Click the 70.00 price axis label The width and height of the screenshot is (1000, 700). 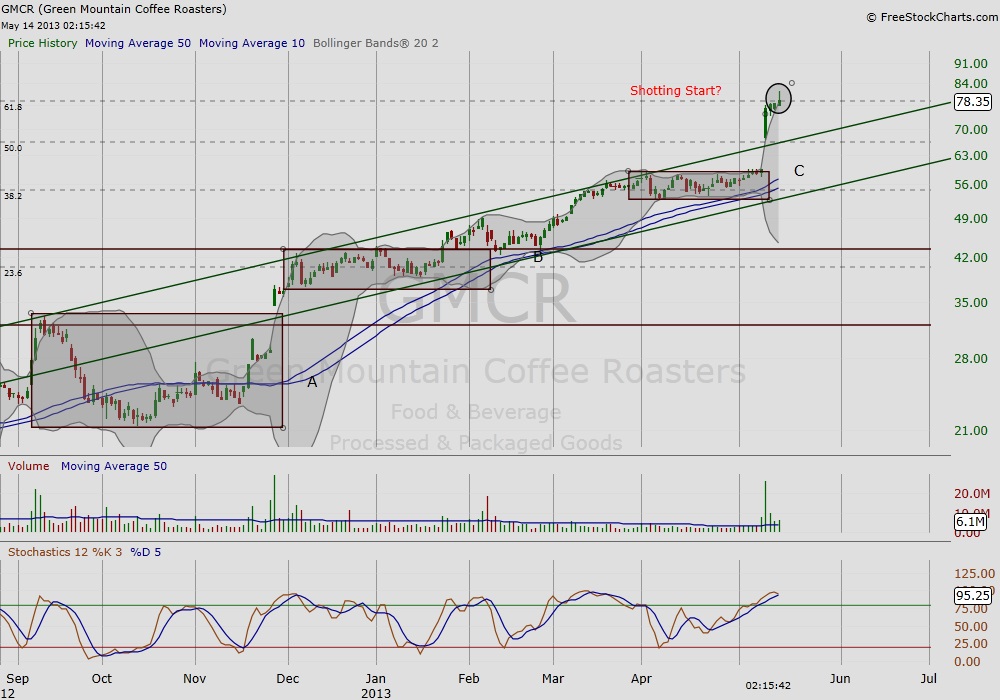(x=971, y=129)
